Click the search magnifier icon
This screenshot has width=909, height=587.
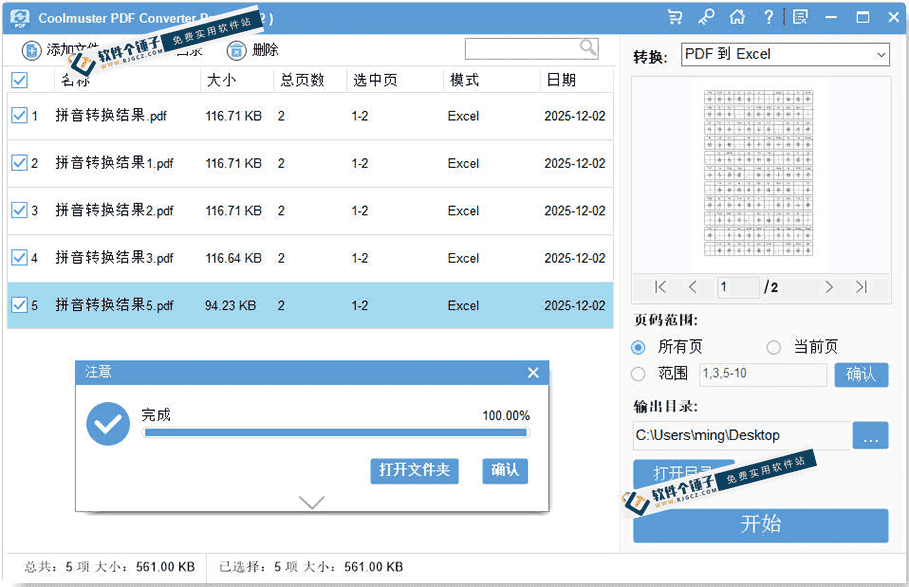coord(588,48)
